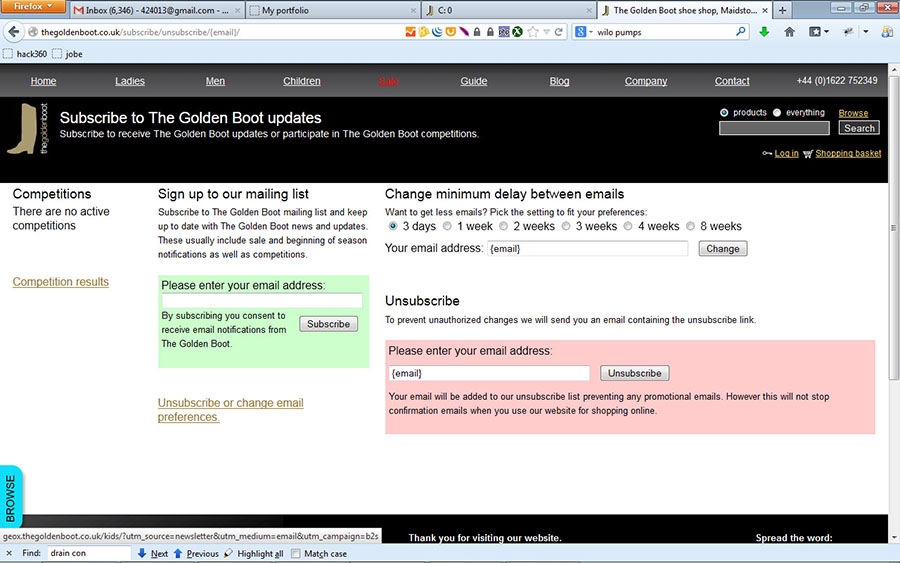Go back one page
The width and height of the screenshot is (900, 563).
14,32
